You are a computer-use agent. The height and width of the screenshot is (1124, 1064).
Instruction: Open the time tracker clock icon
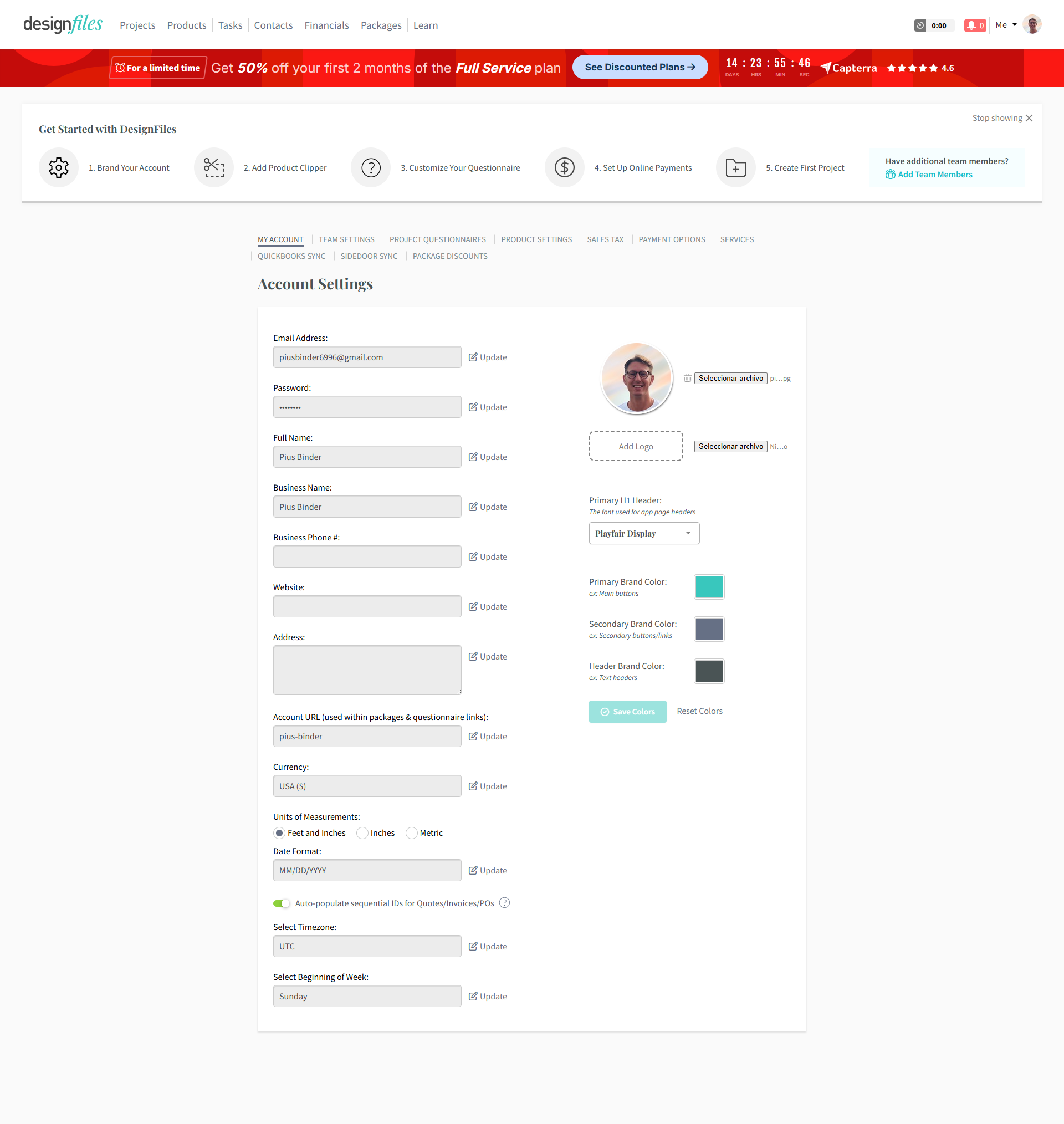[x=919, y=25]
